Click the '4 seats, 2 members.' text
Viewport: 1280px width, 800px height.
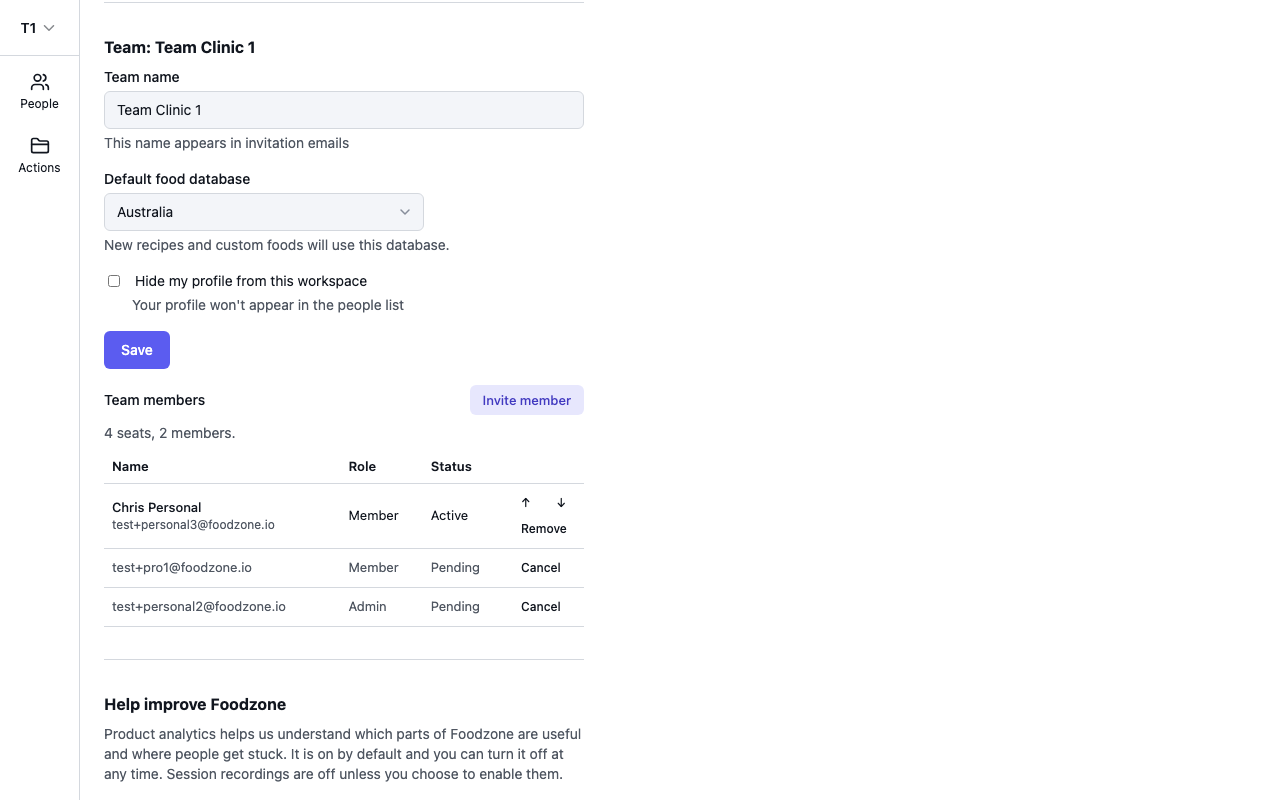pyautogui.click(x=170, y=433)
